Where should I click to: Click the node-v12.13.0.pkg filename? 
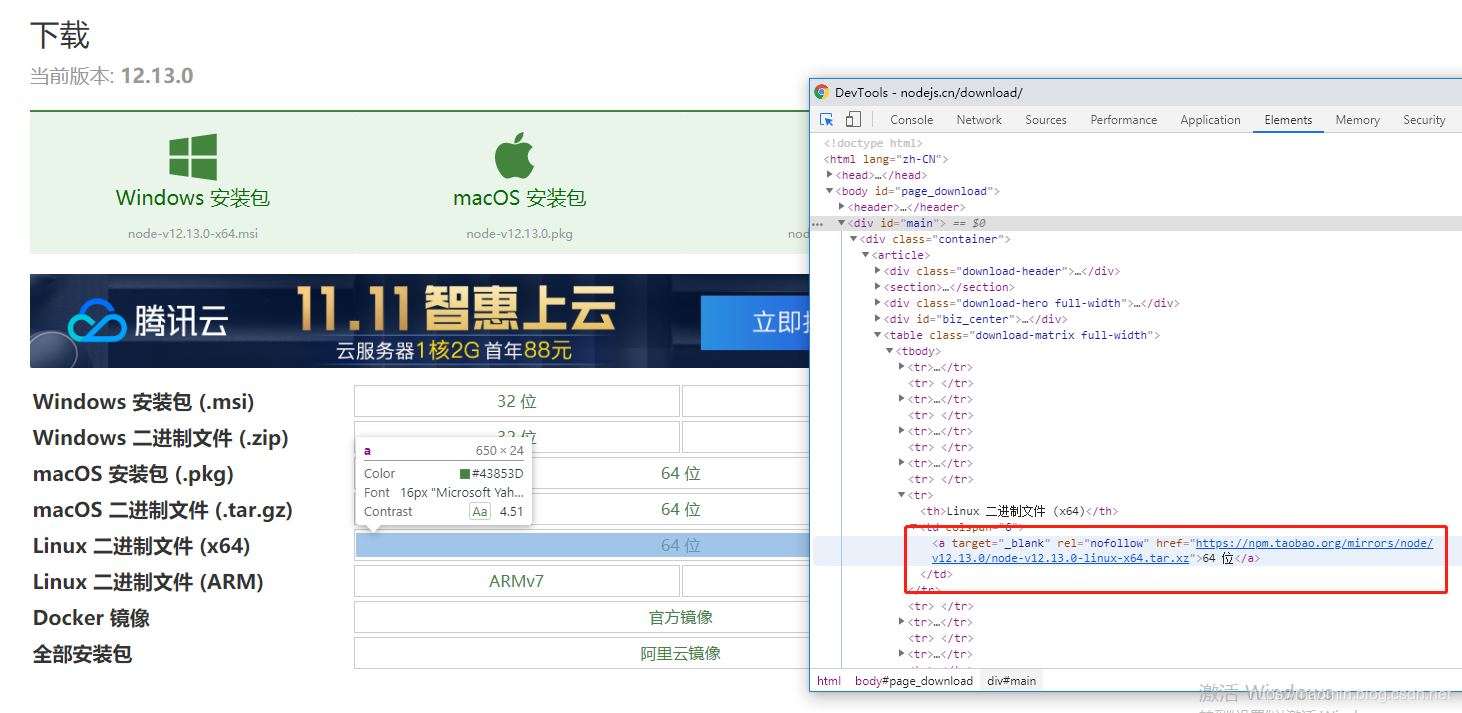[x=520, y=234]
